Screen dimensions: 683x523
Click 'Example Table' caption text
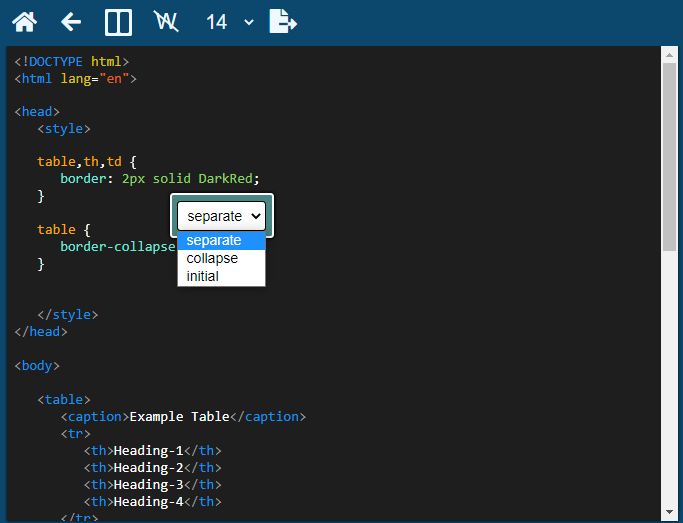[179, 417]
